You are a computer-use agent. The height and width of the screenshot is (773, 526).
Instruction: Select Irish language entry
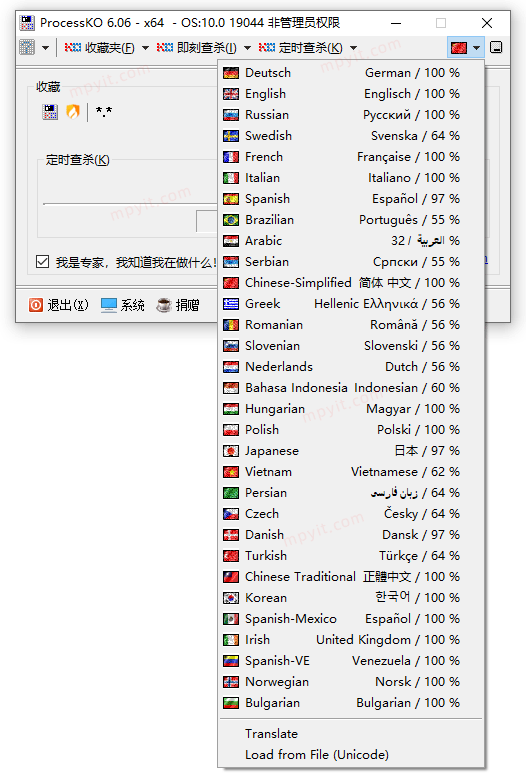[x=351, y=640]
